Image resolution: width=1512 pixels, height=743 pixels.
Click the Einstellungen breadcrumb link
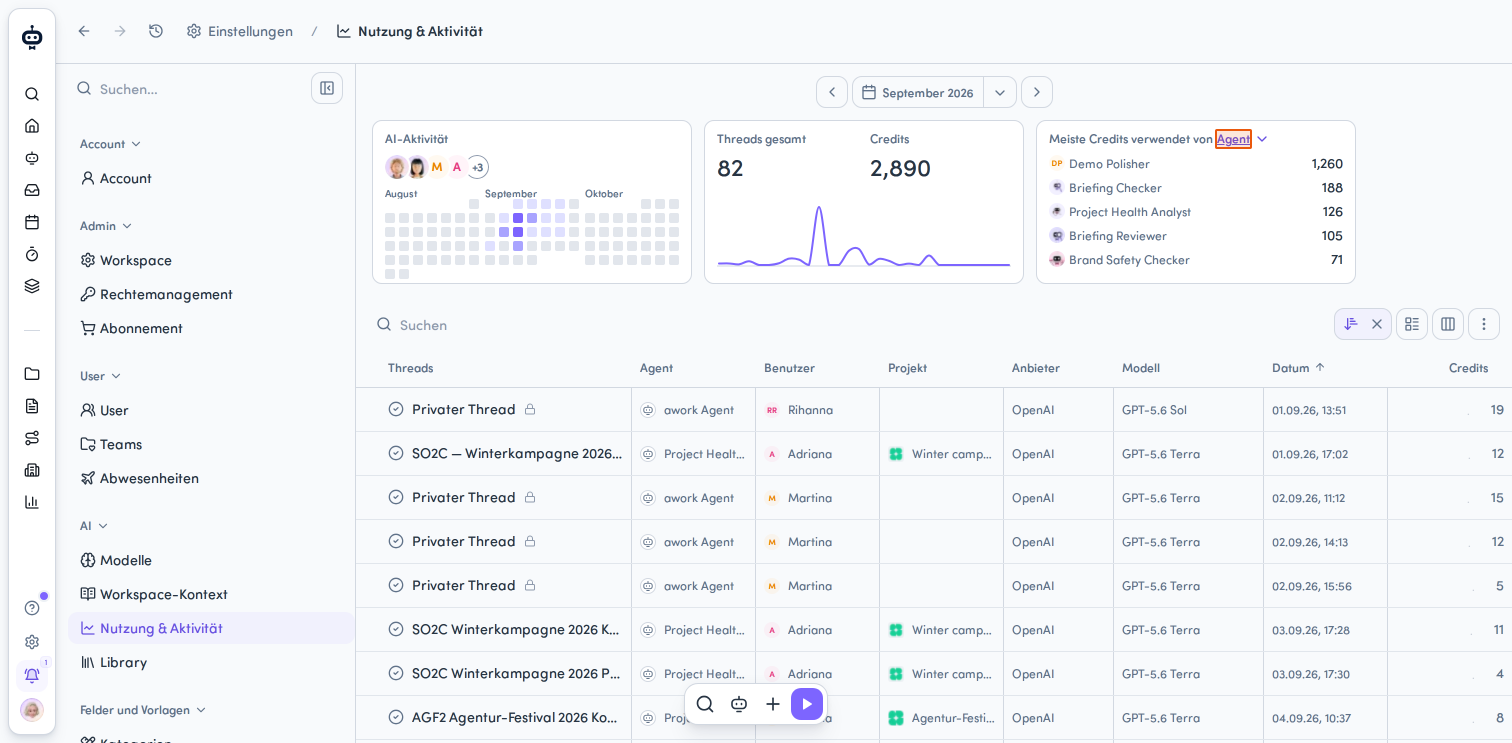tap(240, 31)
